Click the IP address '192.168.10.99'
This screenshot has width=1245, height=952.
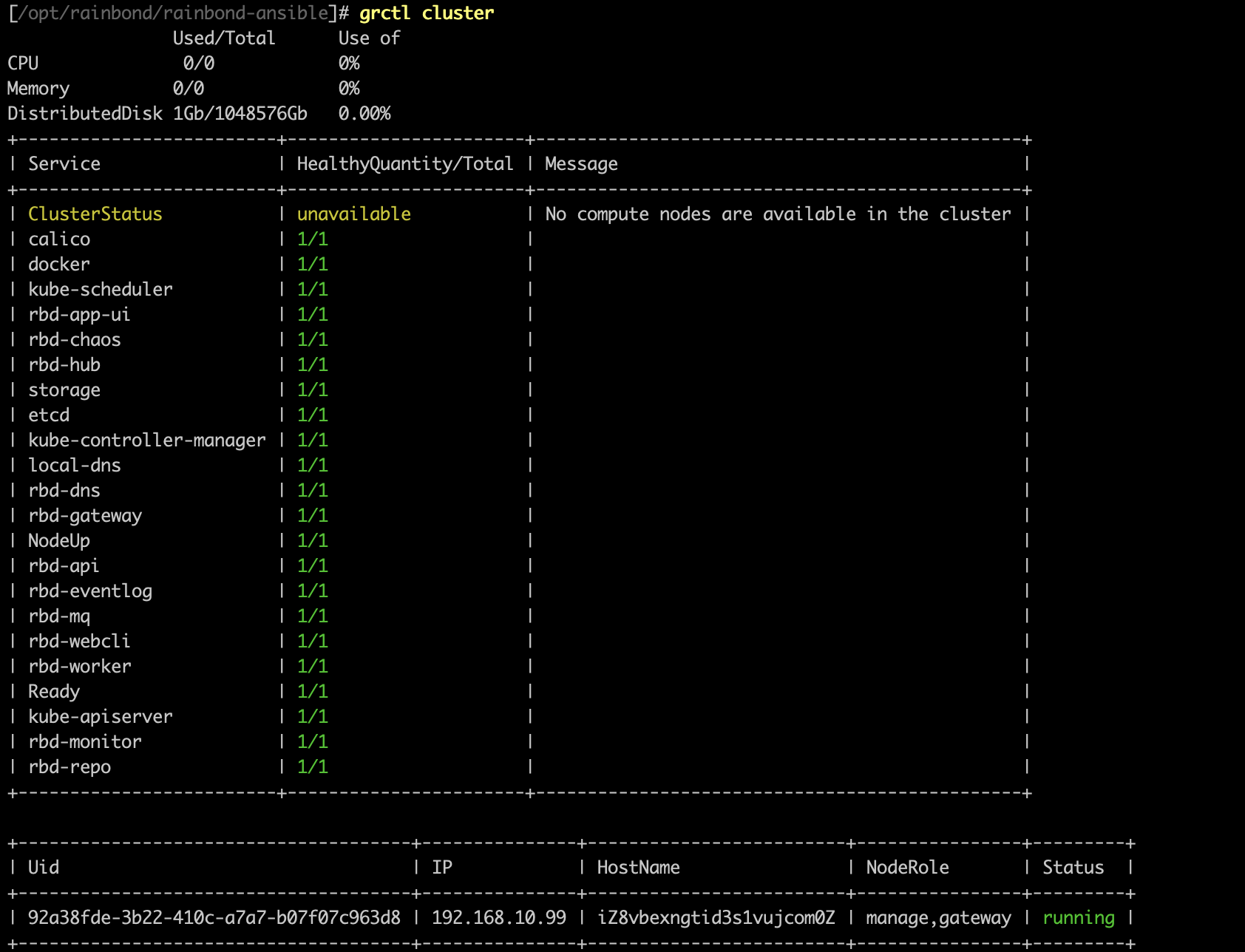pyautogui.click(x=499, y=918)
